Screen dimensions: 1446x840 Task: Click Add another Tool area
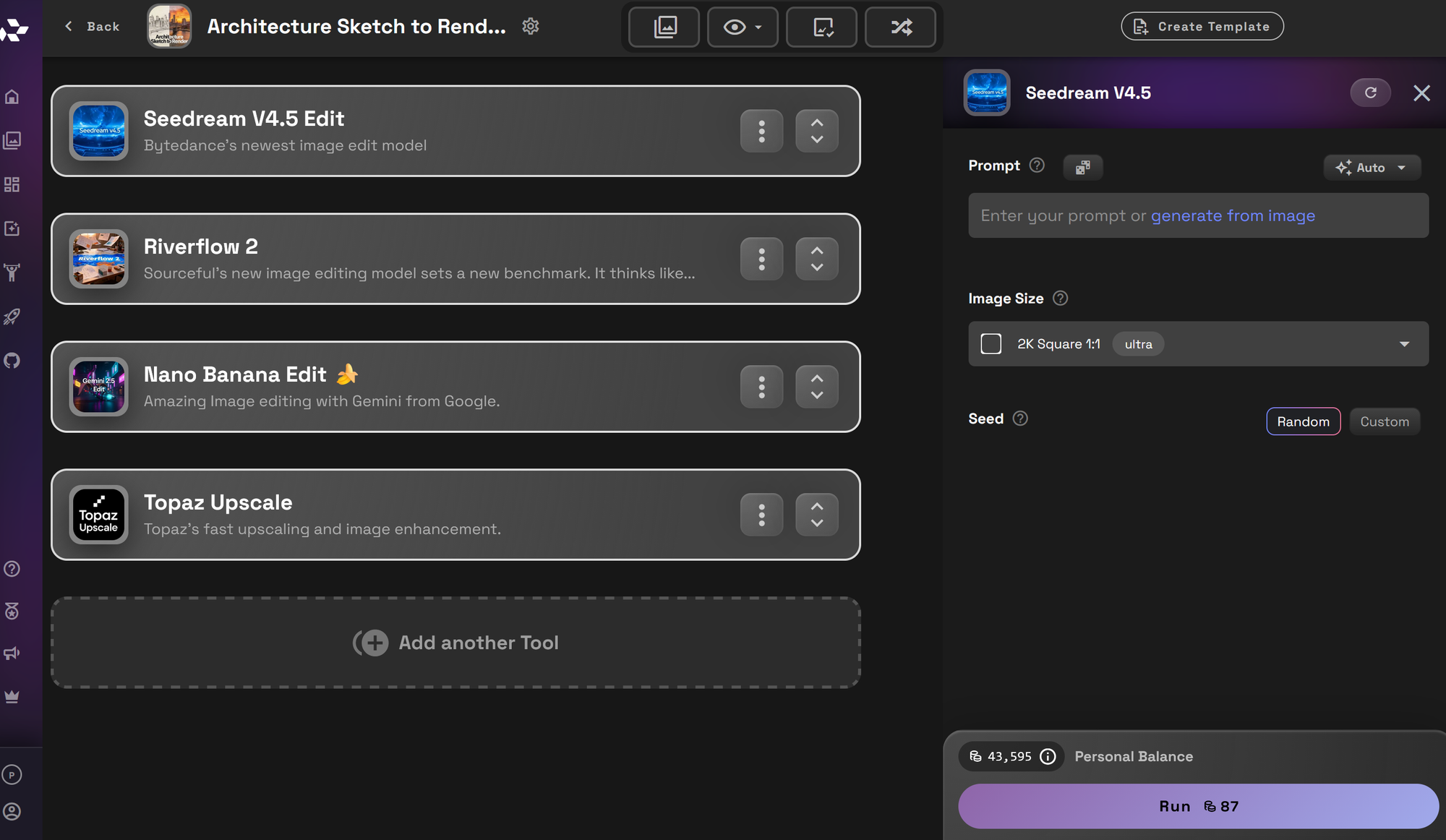click(455, 643)
